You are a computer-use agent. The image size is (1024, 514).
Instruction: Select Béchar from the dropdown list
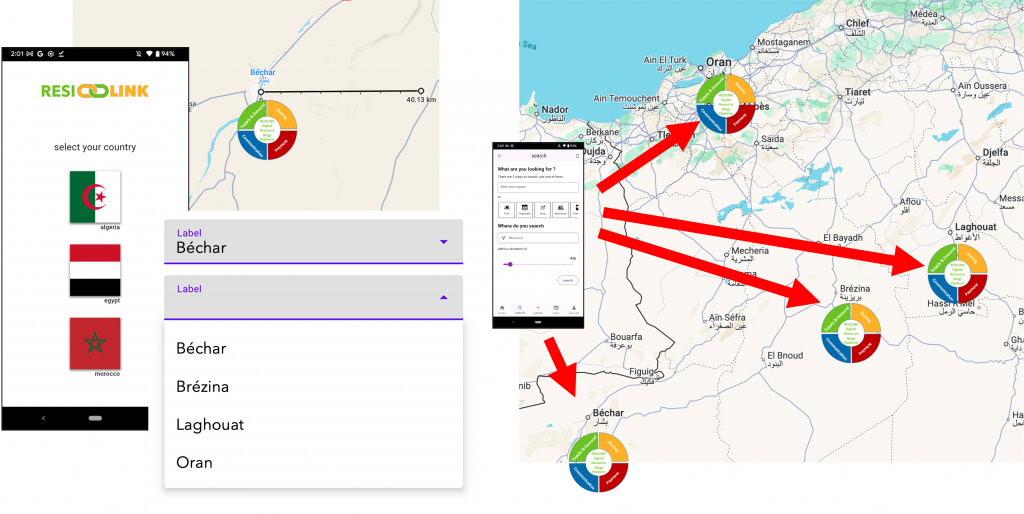coord(201,349)
